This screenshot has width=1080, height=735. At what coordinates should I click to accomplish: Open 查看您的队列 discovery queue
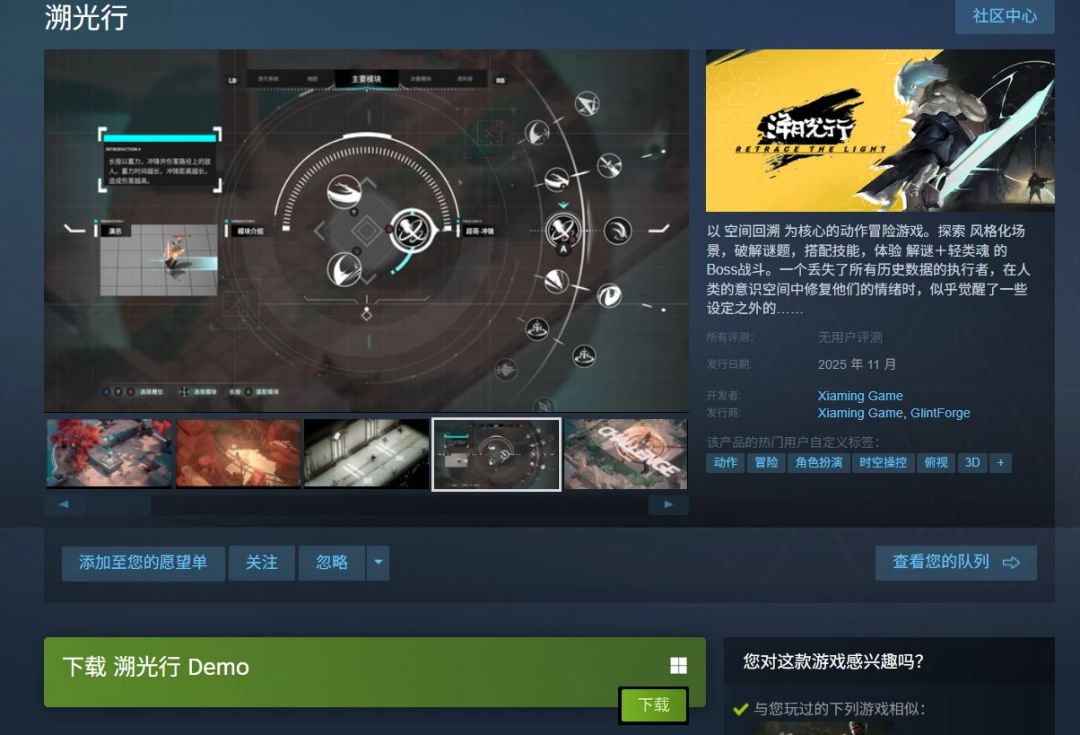point(955,563)
